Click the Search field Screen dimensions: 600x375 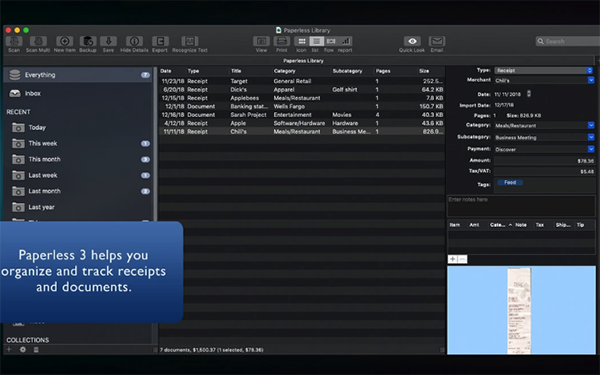pyautogui.click(x=568, y=41)
